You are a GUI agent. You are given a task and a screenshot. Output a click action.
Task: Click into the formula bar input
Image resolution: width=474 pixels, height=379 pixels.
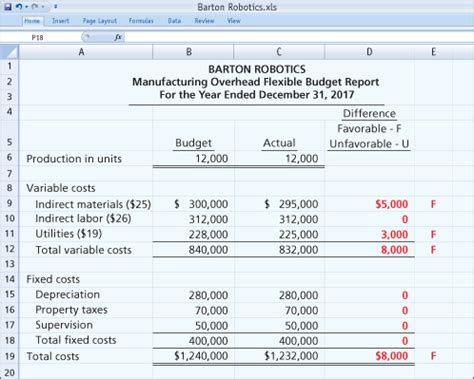pyautogui.click(x=299, y=37)
